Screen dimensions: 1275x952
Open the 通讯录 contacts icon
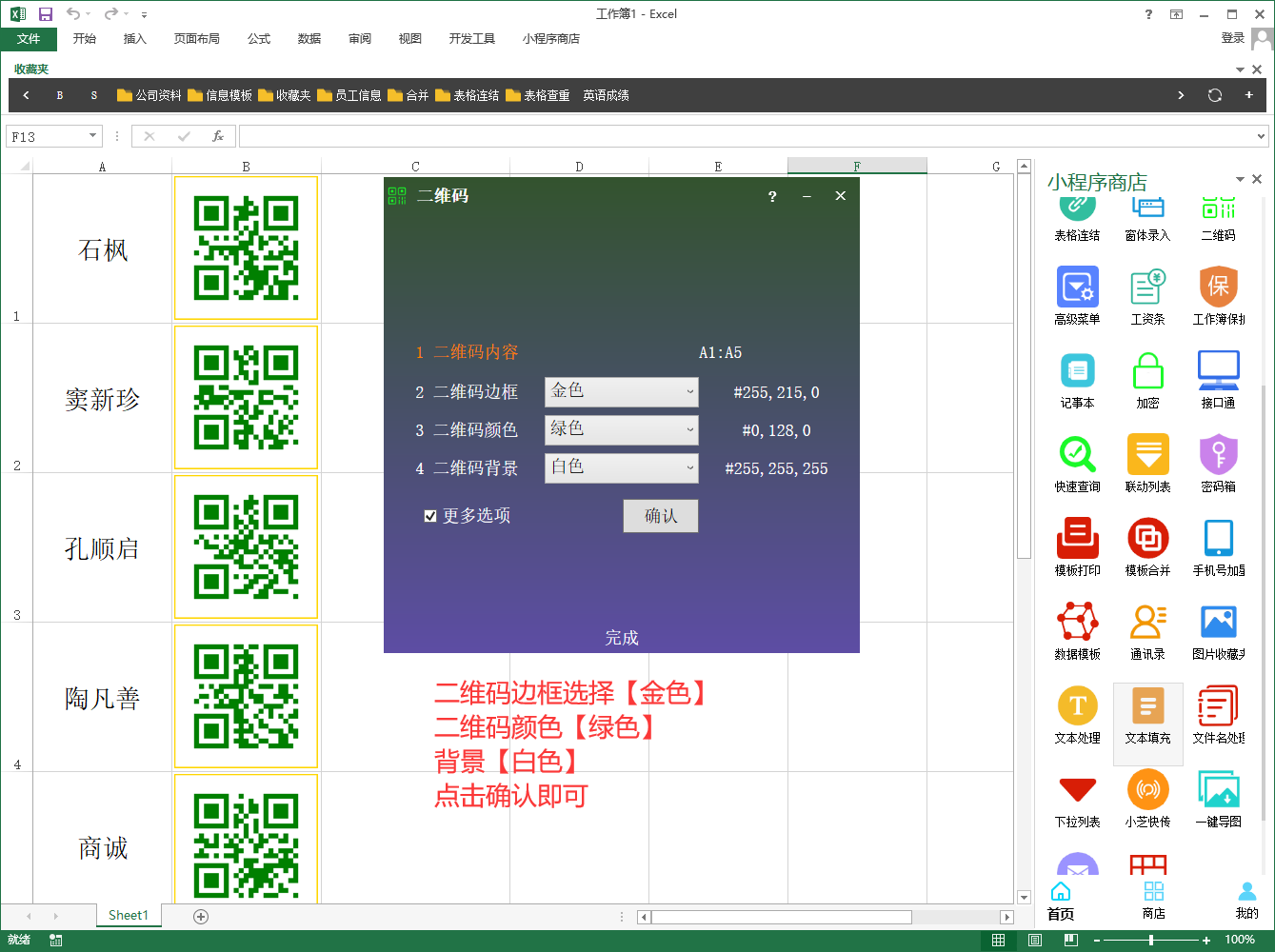coord(1147,622)
